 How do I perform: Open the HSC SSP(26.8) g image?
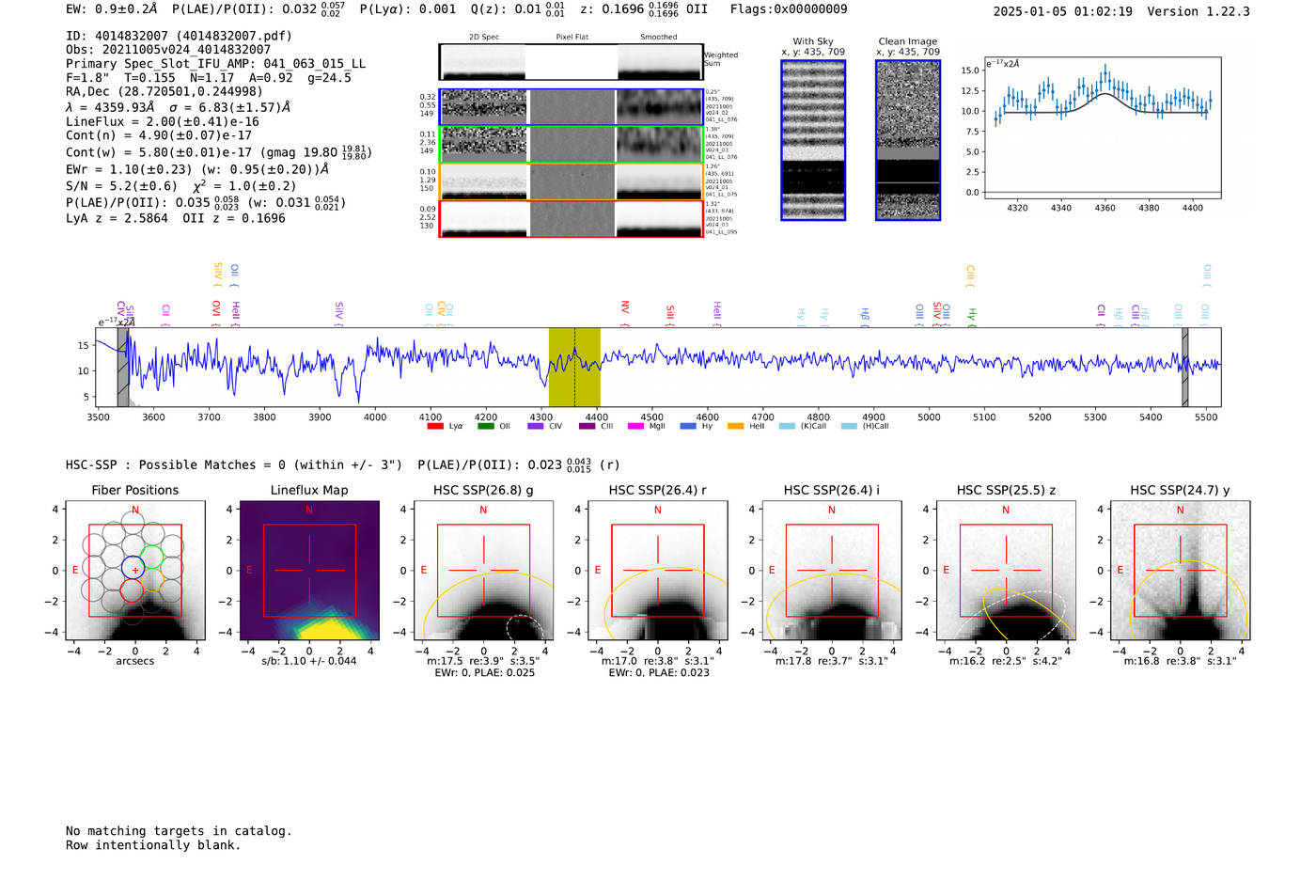(x=483, y=571)
